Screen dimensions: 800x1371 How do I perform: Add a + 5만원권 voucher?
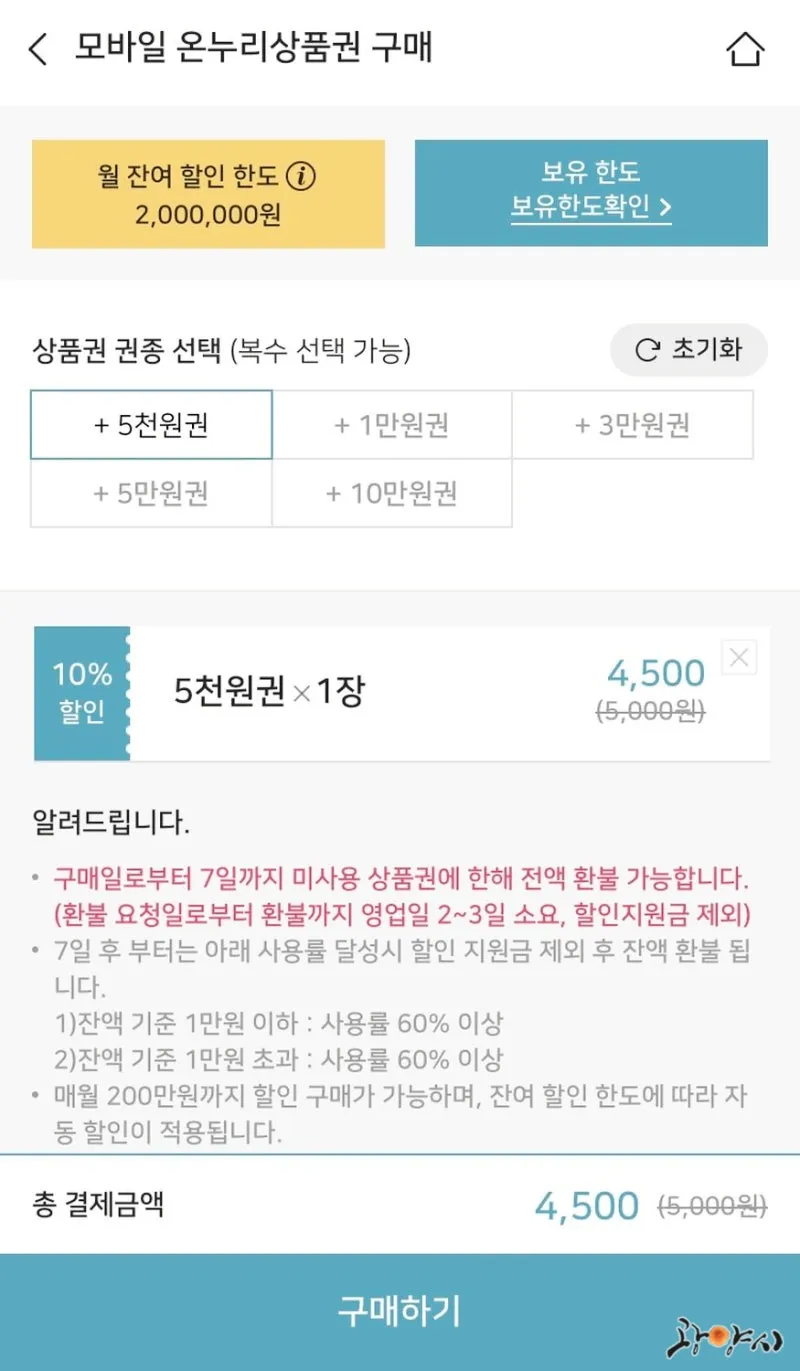(x=151, y=493)
